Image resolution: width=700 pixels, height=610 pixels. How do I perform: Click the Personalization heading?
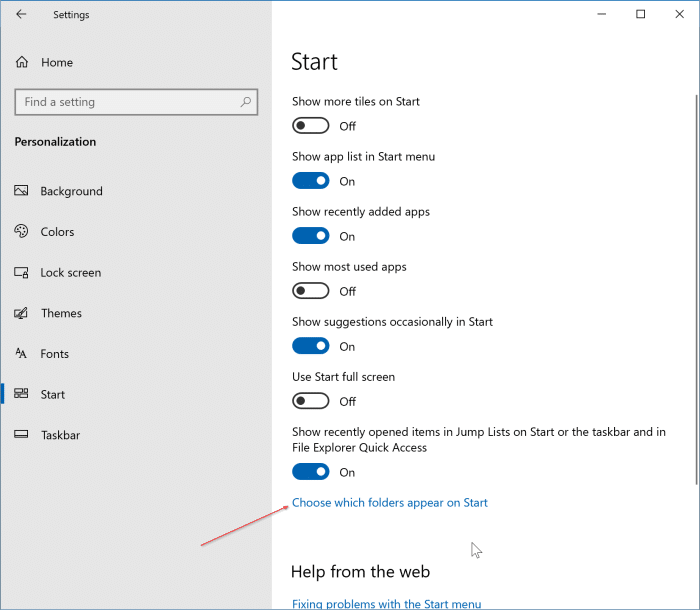click(55, 142)
